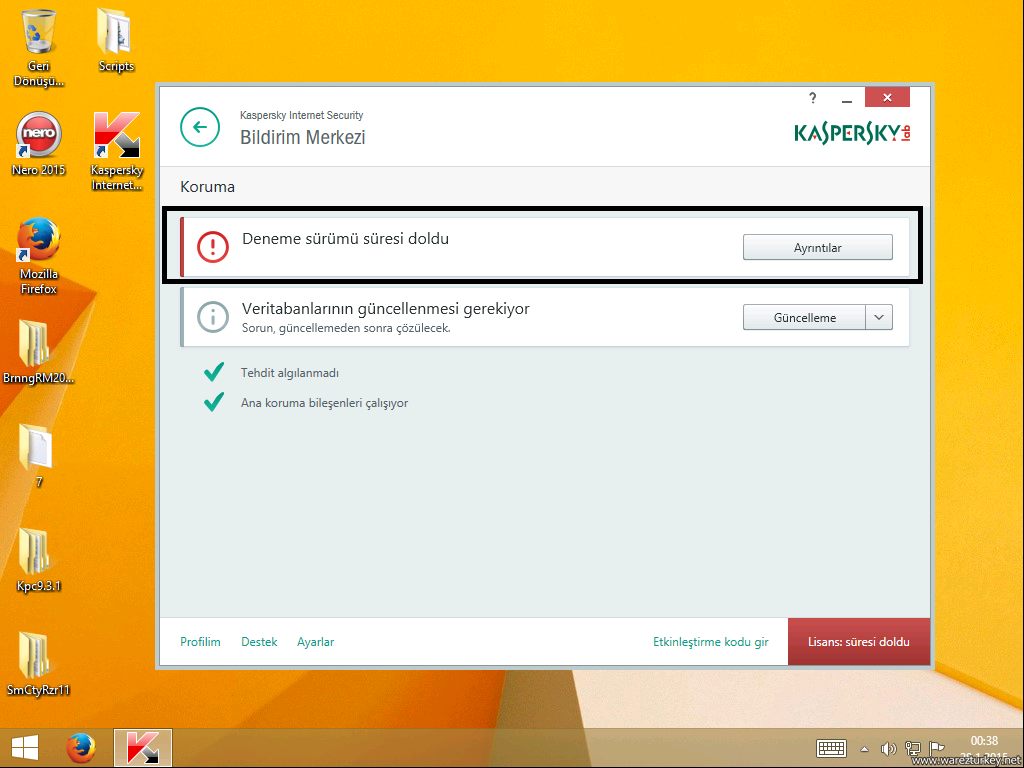Screen dimensions: 1024x768
Task: Click the red trial expired warning icon
Action: [213, 247]
